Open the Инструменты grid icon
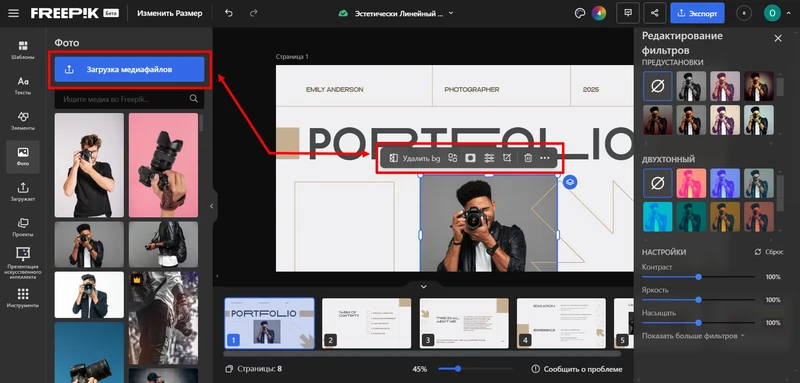This screenshot has width=800, height=383. coord(22,298)
